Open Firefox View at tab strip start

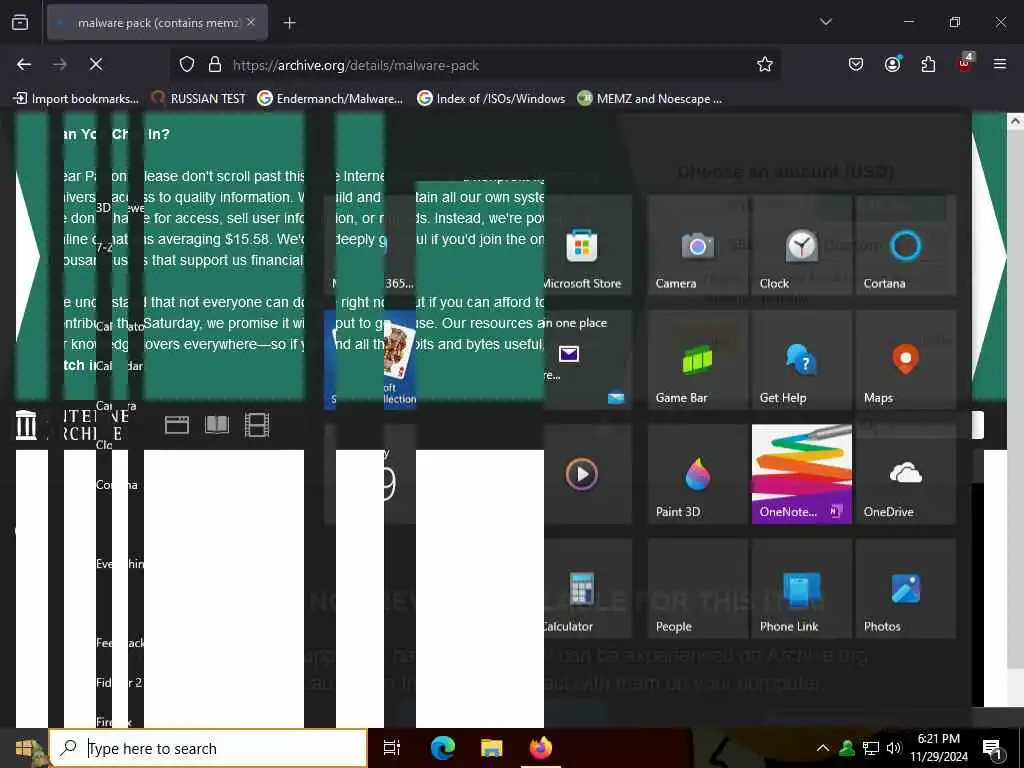[20, 23]
